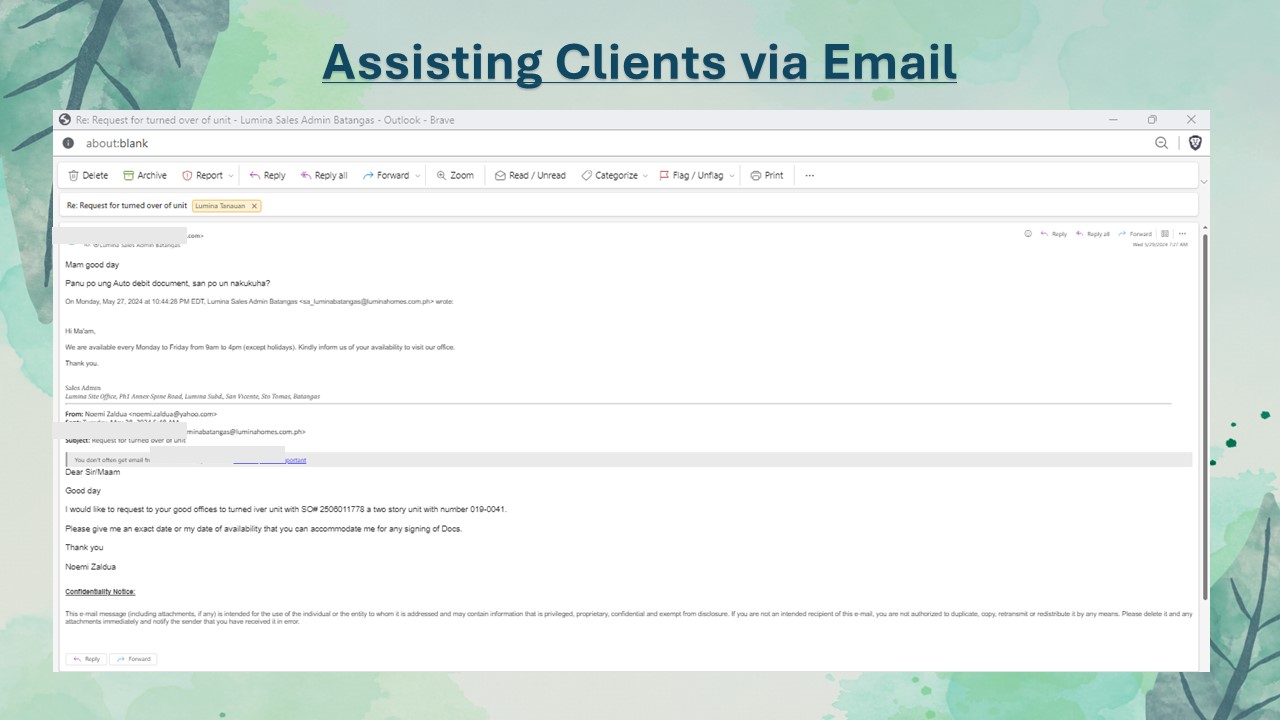Click the "I would like to request" sentence
Image resolution: width=1280 pixels, height=720 pixels.
(286, 509)
